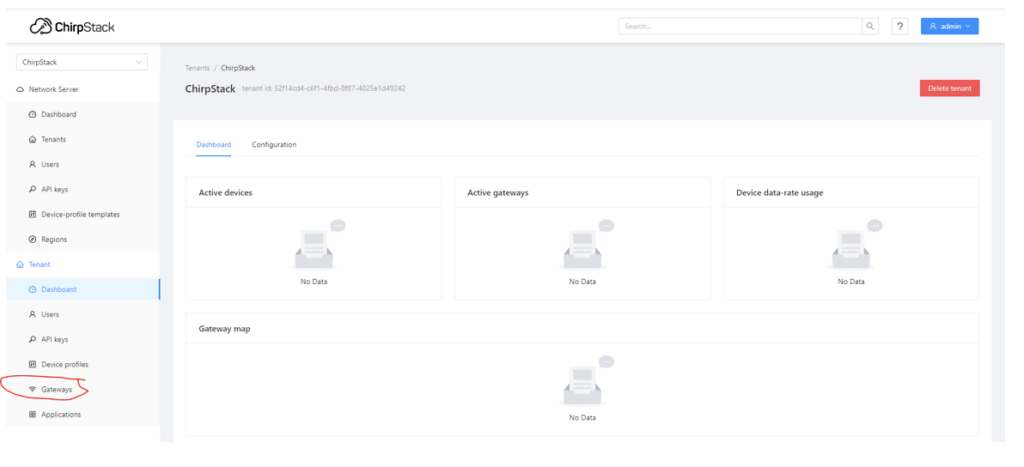Select the Dashboard tab in tenant view
This screenshot has width=1024, height=467.
pos(214,144)
